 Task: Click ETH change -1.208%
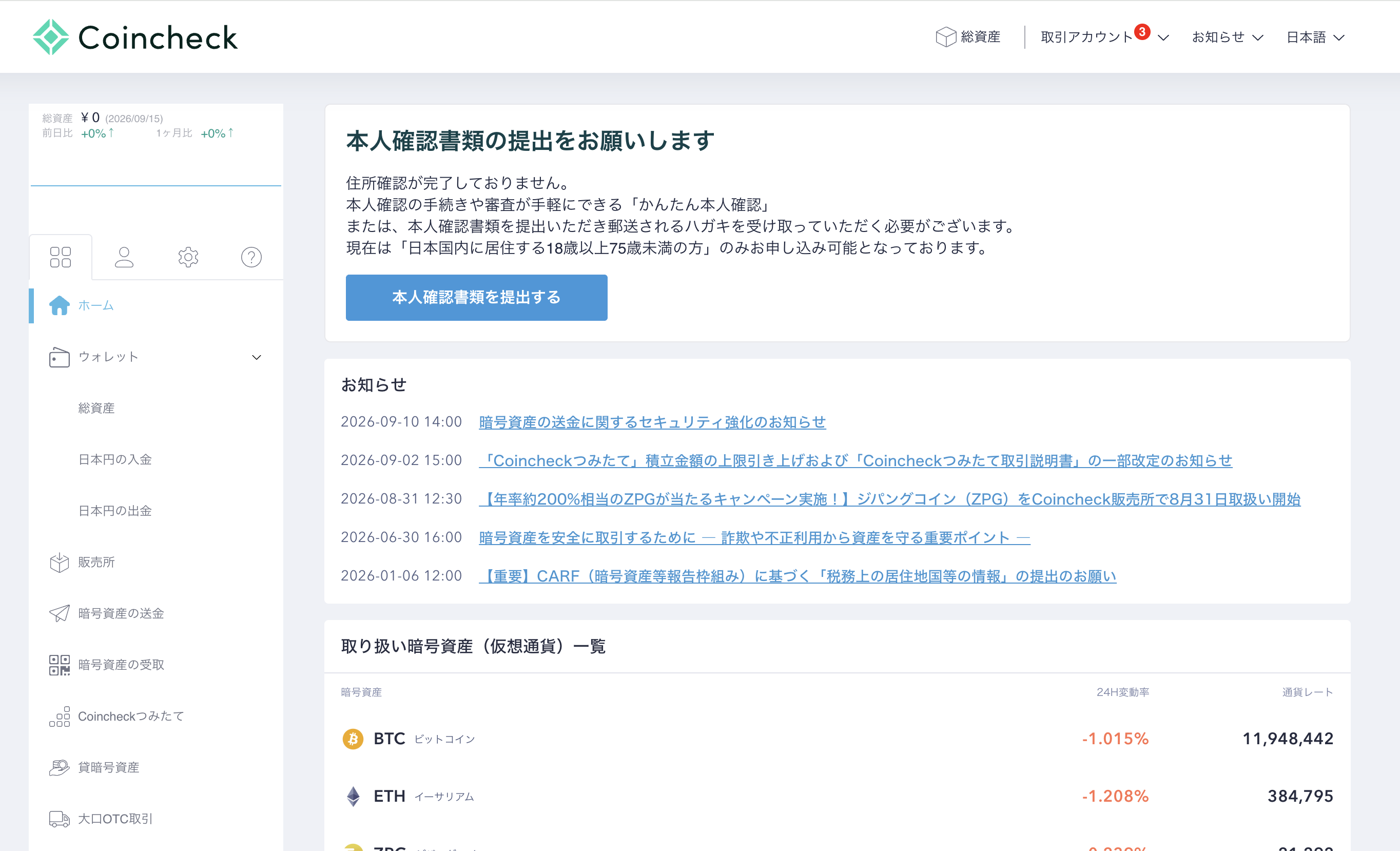point(1115,797)
